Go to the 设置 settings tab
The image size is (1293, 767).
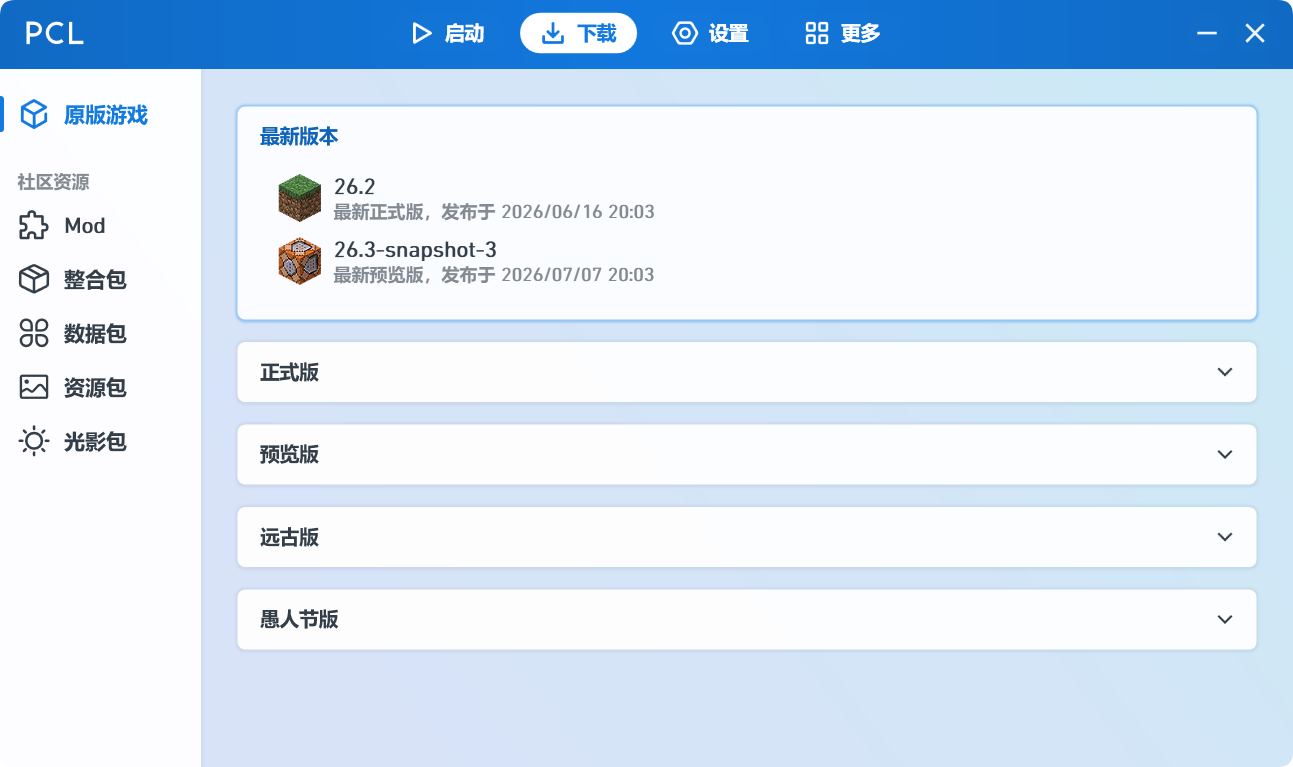[710, 33]
